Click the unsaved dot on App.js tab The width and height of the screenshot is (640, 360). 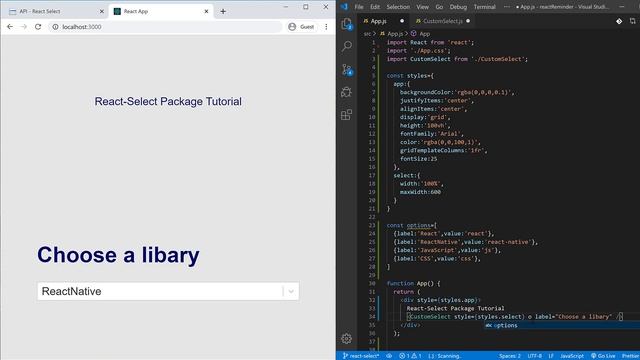[402, 21]
